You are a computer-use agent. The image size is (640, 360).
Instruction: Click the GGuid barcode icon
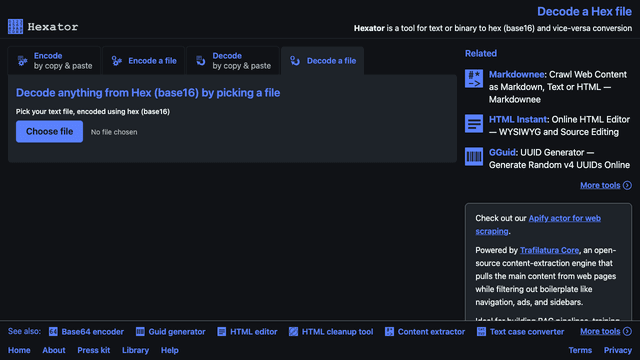[x=474, y=156]
